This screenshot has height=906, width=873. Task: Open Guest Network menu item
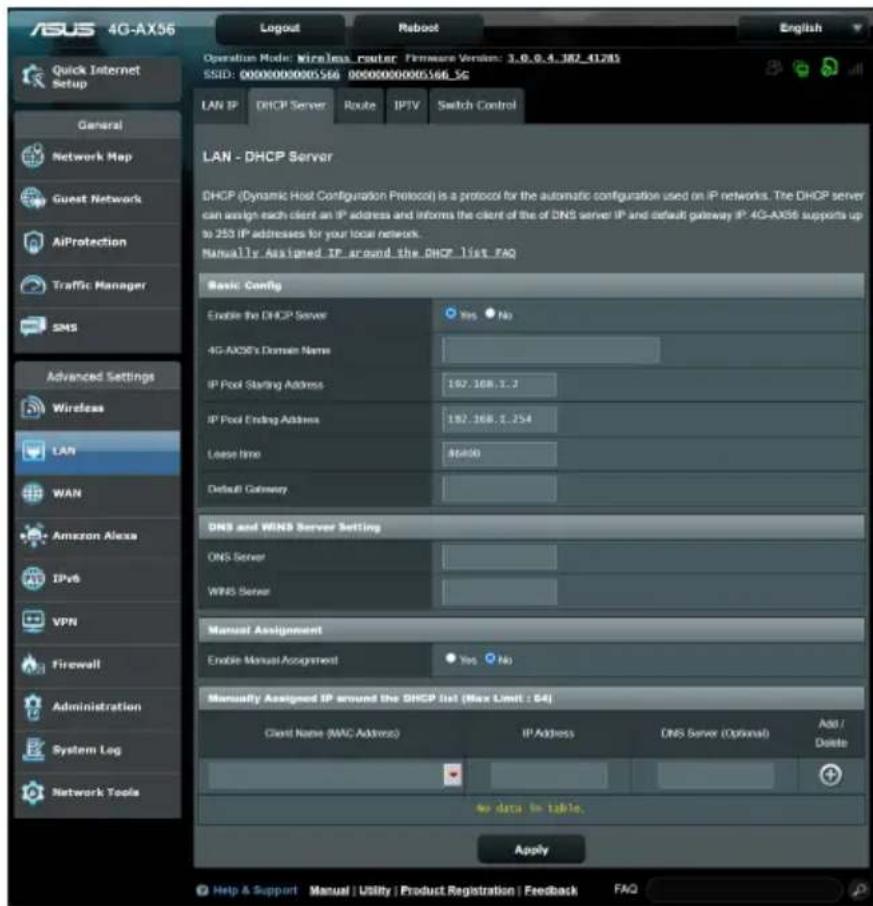[x=98, y=199]
